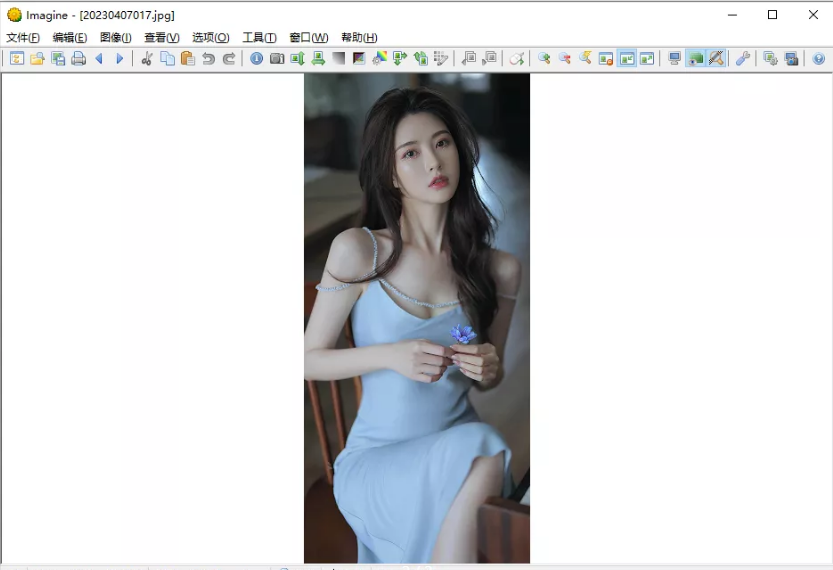Click the Cut scissors icon
Viewport: 833px width, 570px height.
click(x=147, y=59)
